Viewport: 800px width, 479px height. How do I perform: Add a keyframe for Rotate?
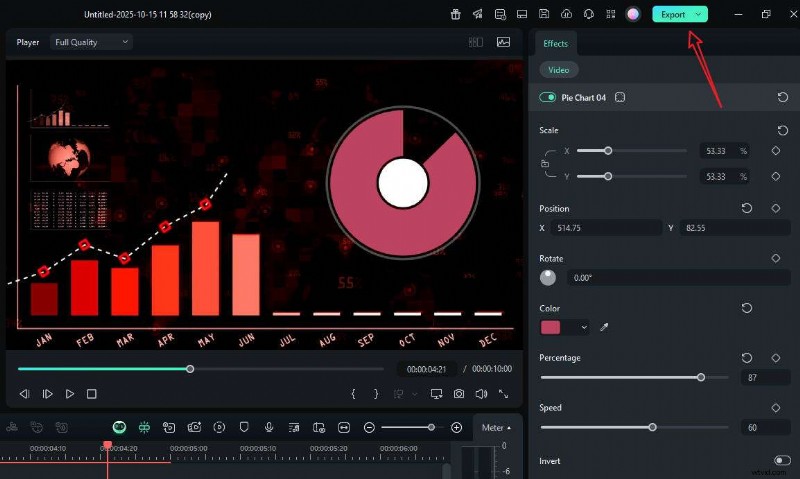tap(776, 258)
